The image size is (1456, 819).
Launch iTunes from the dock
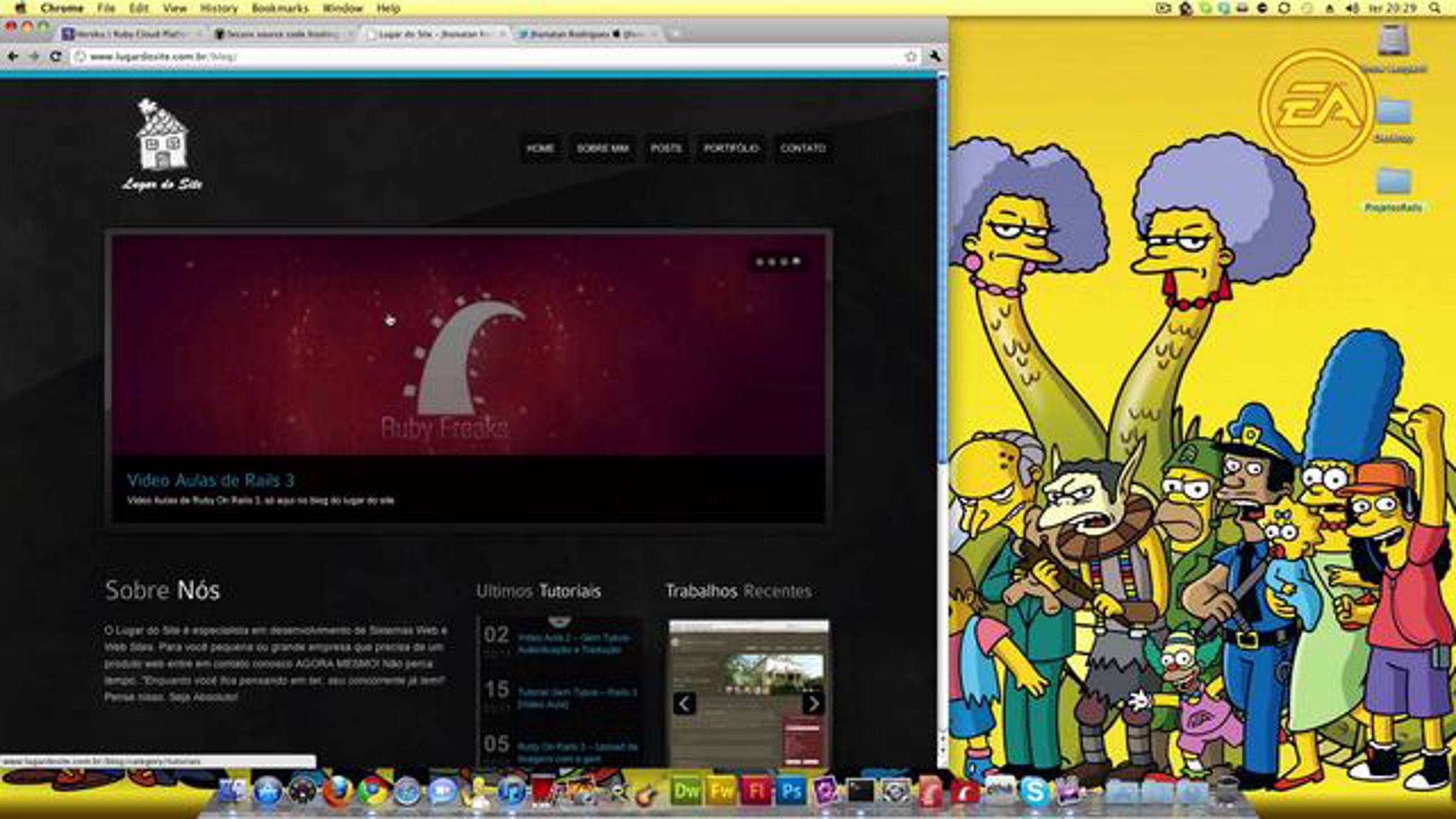coord(513,791)
